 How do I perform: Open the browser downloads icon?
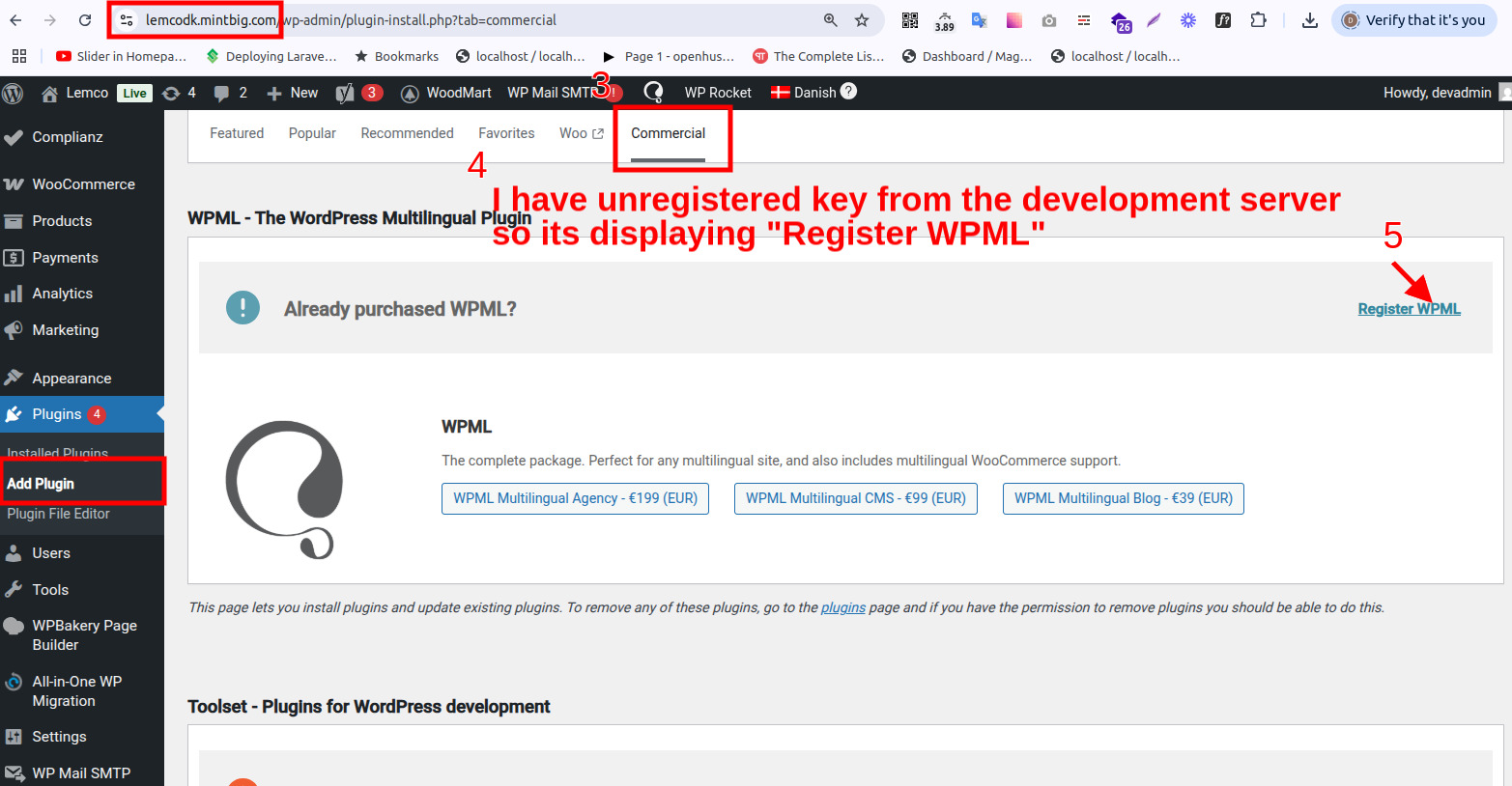coord(1310,20)
